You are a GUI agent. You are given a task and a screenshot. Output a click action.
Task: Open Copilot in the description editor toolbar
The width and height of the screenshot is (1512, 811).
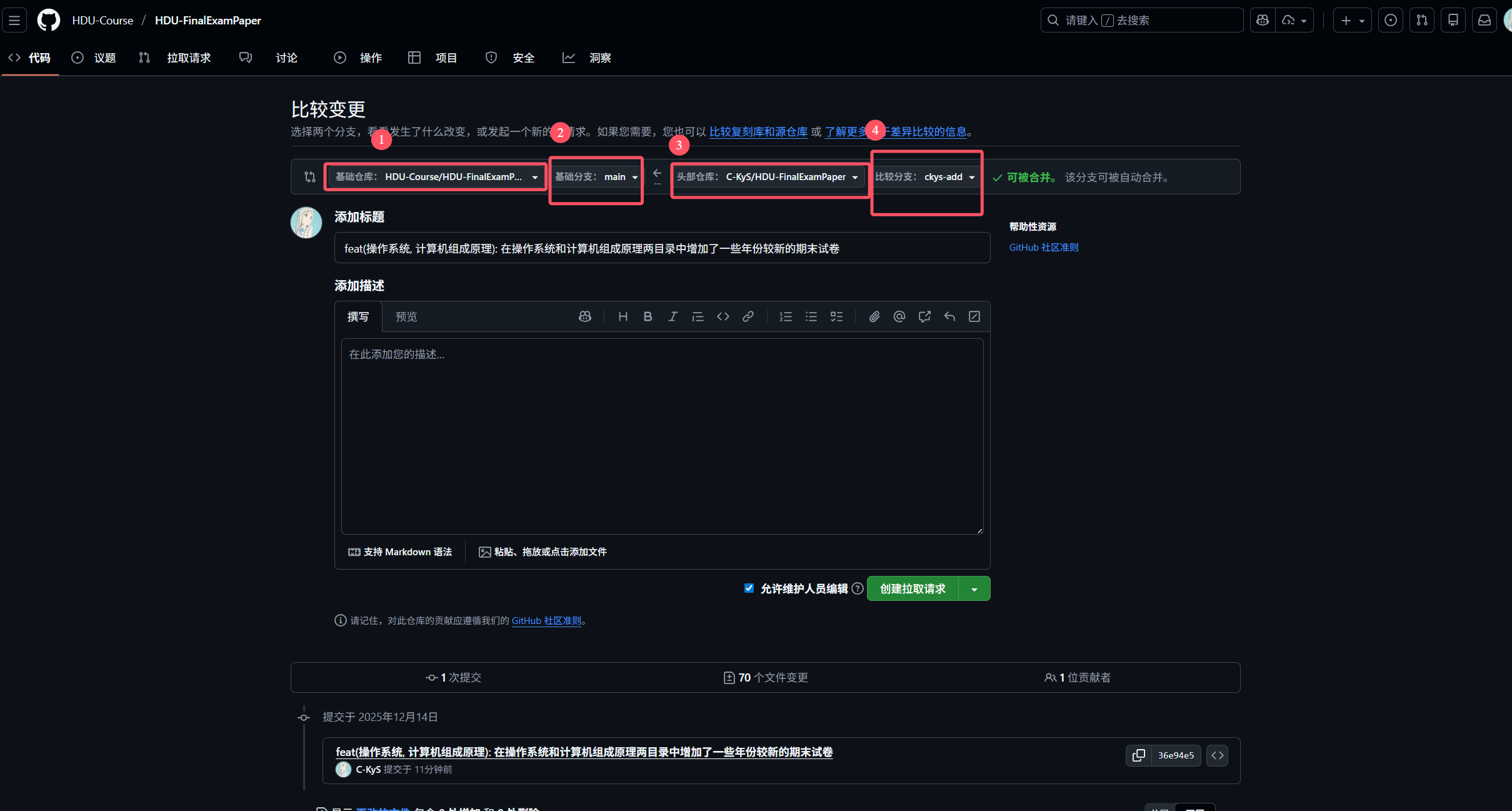(x=584, y=316)
